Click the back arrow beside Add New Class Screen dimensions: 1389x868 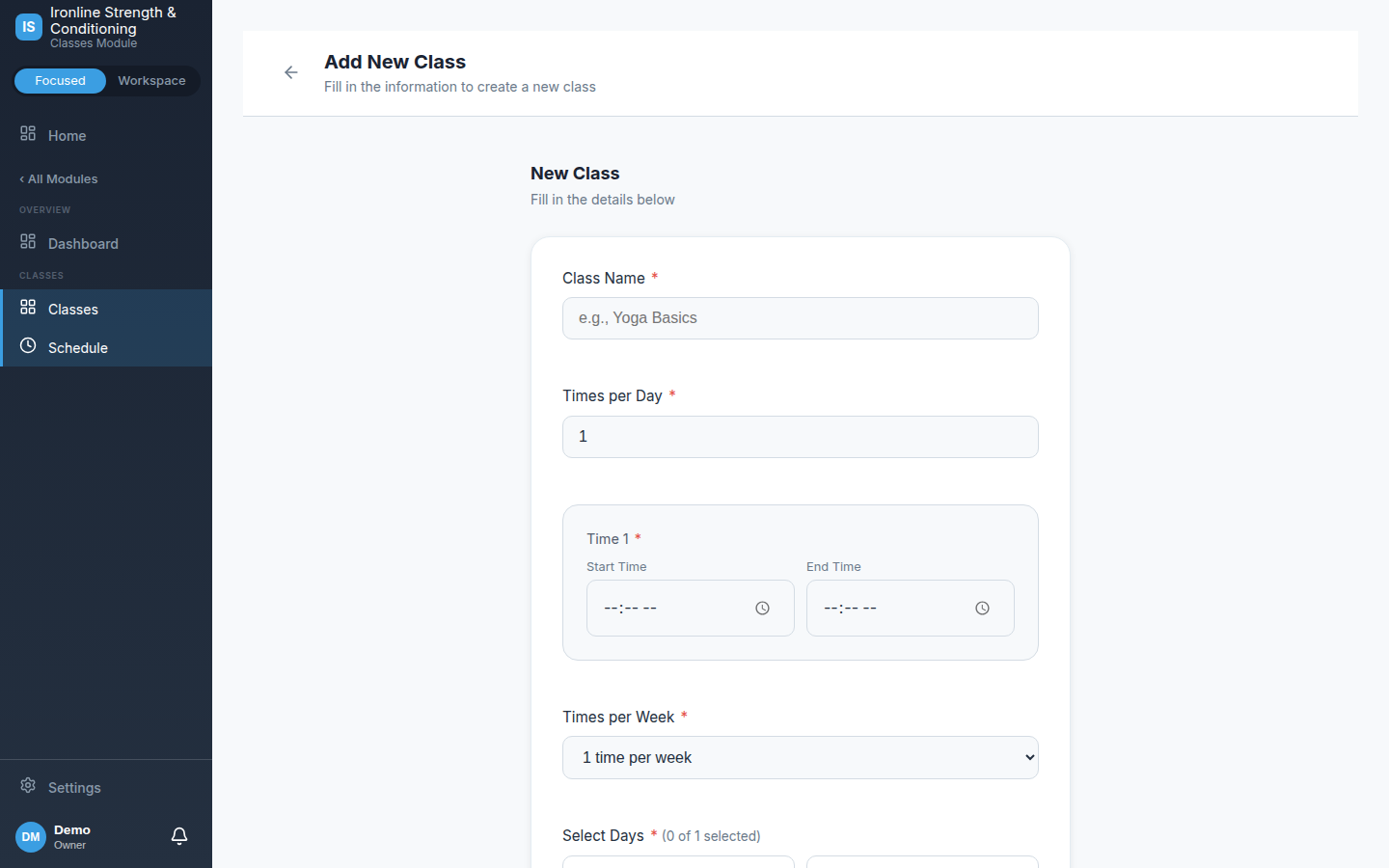(x=290, y=72)
